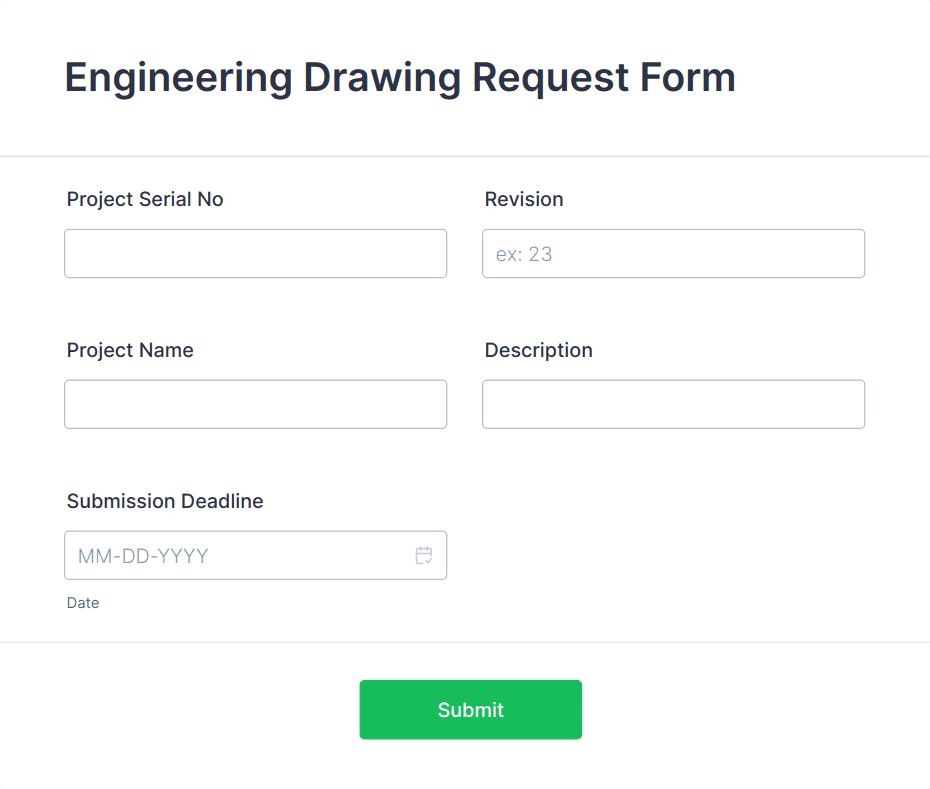This screenshot has height=789, width=930.
Task: Click the 'Project Serial No' field label
Action: (x=145, y=199)
